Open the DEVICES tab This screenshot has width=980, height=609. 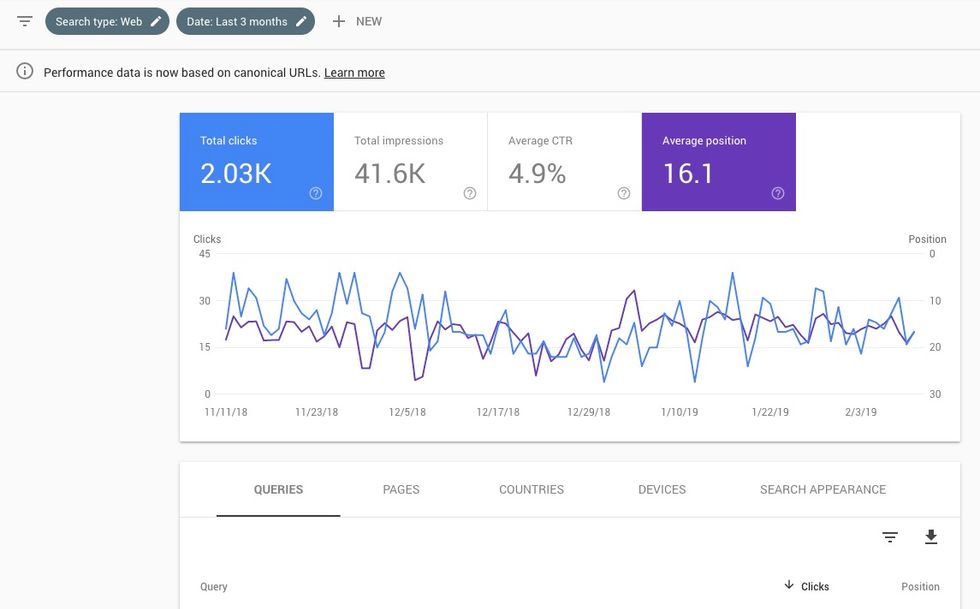click(661, 489)
